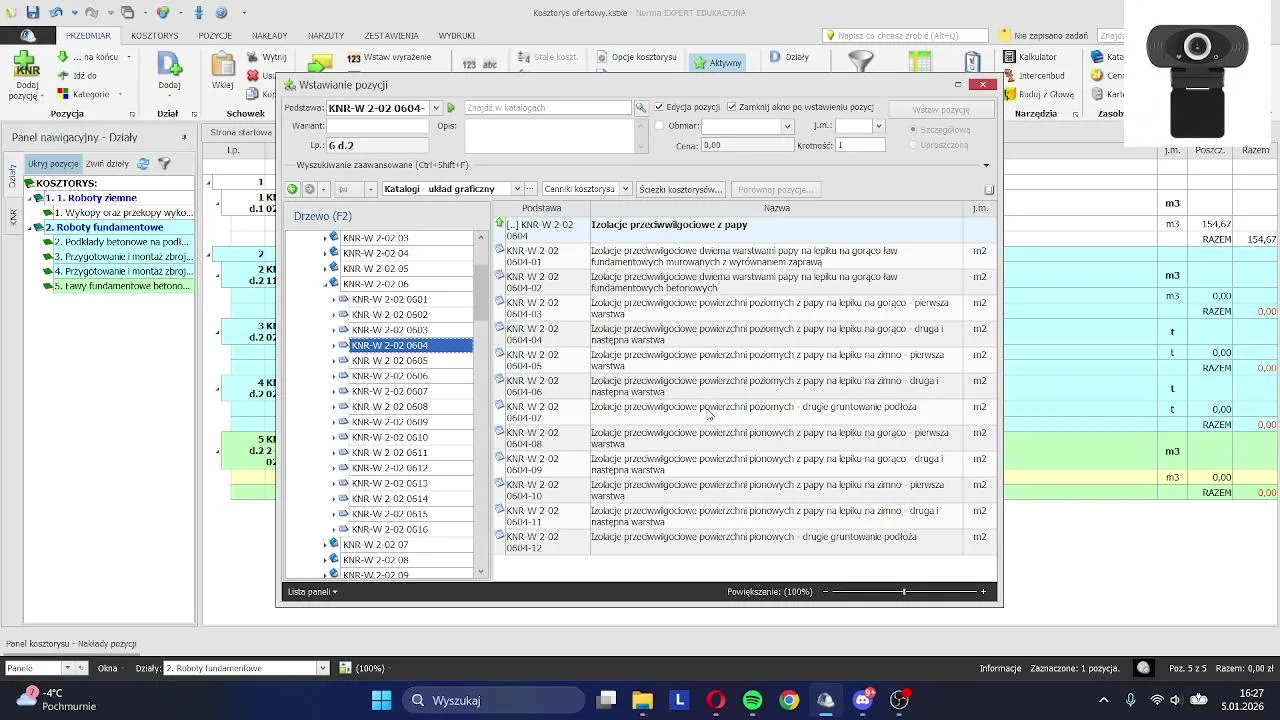Uncheck the Edycja pozycji checkbox

point(659,107)
